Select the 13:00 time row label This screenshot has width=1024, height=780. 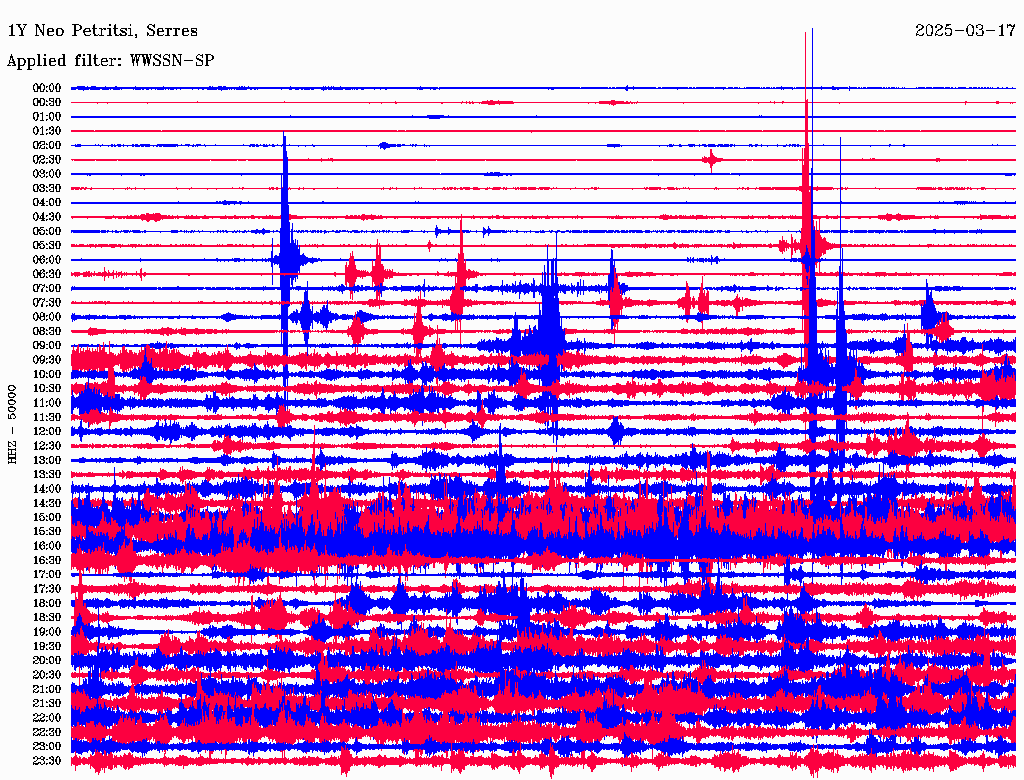46,461
